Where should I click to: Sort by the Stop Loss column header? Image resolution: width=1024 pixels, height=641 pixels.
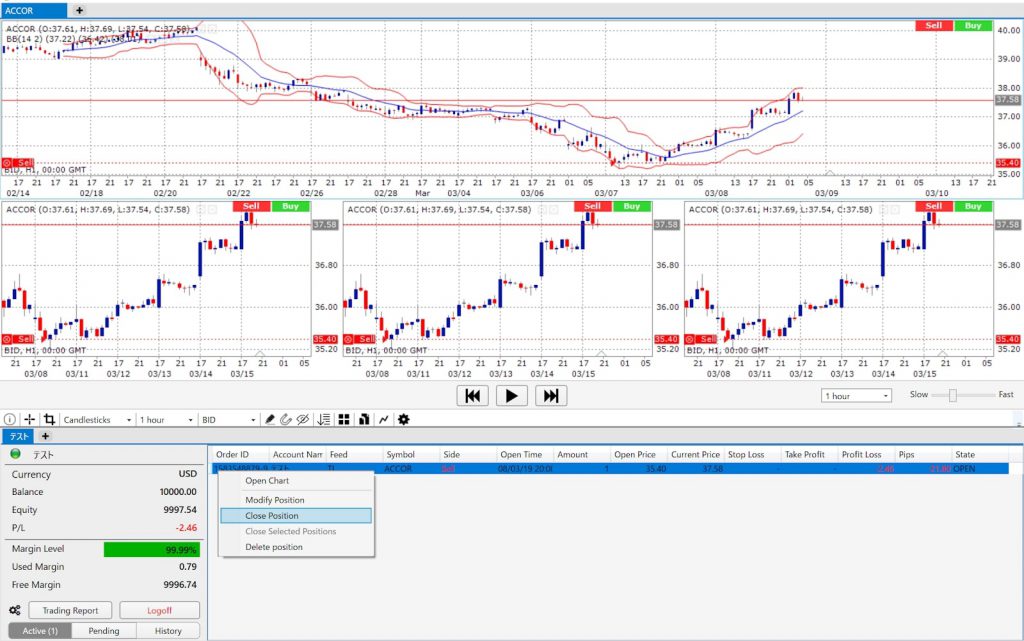click(x=752, y=454)
